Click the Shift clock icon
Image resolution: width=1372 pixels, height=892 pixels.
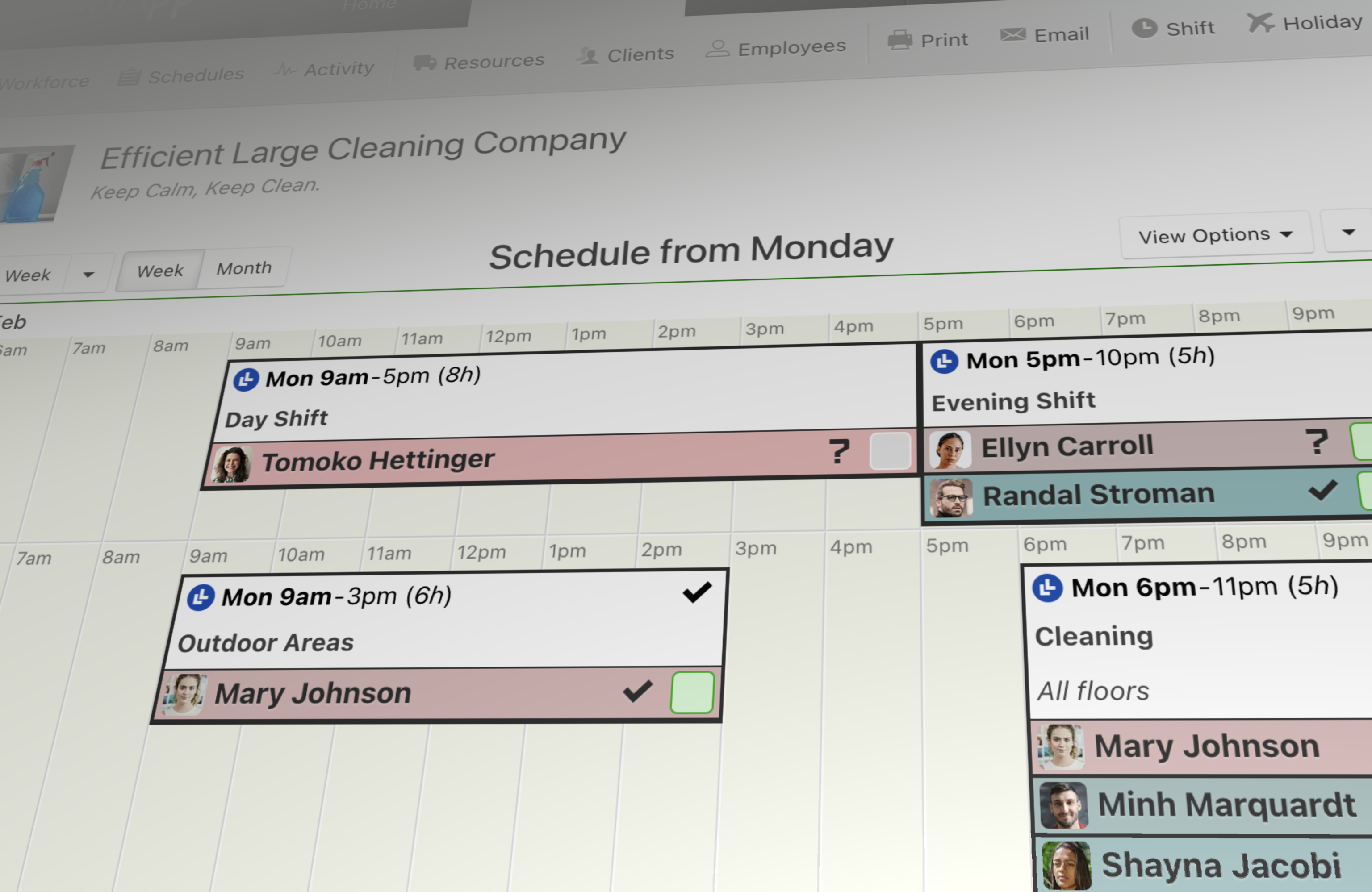(x=1144, y=28)
